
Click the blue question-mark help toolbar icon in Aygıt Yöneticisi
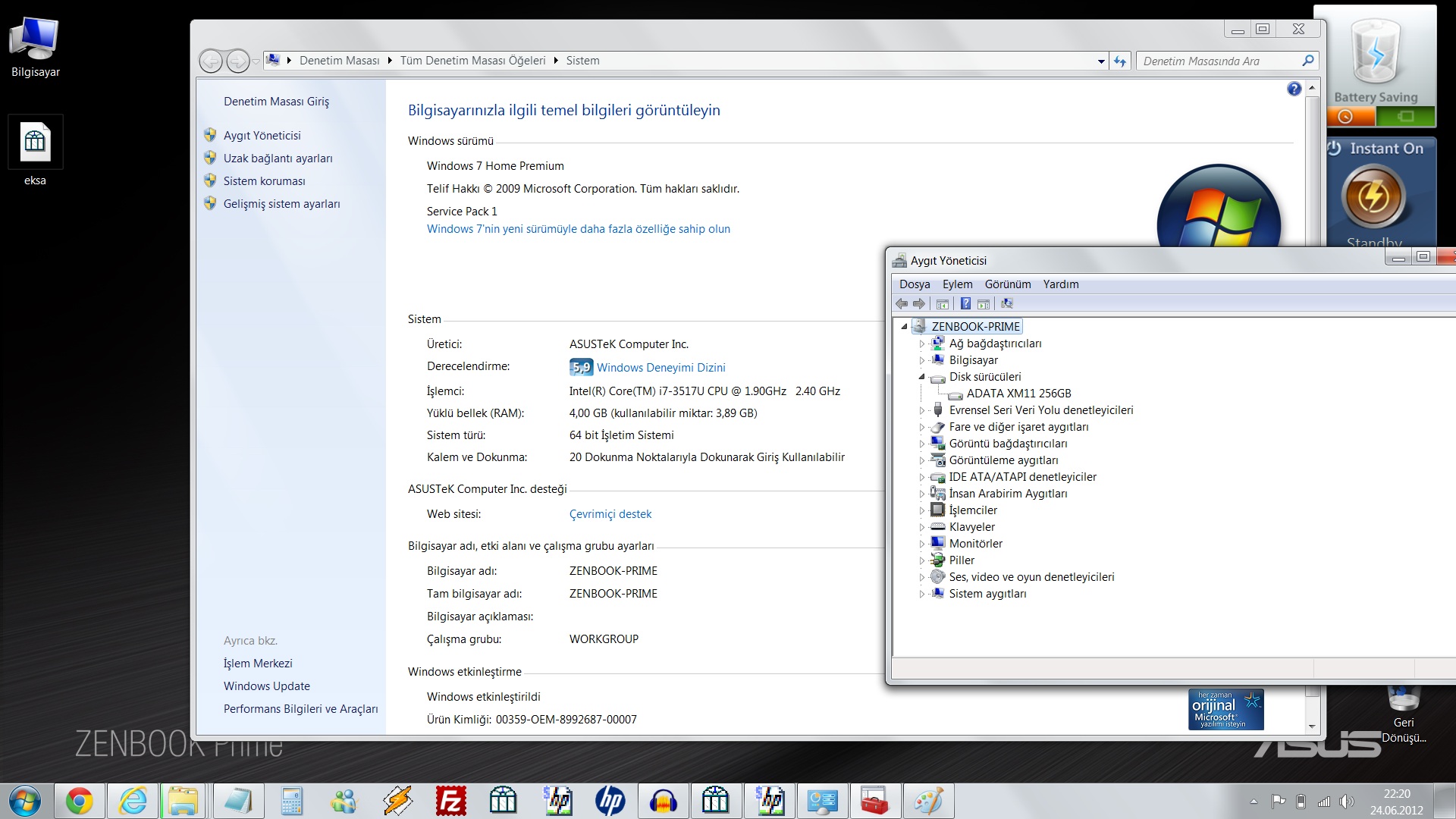(x=965, y=304)
